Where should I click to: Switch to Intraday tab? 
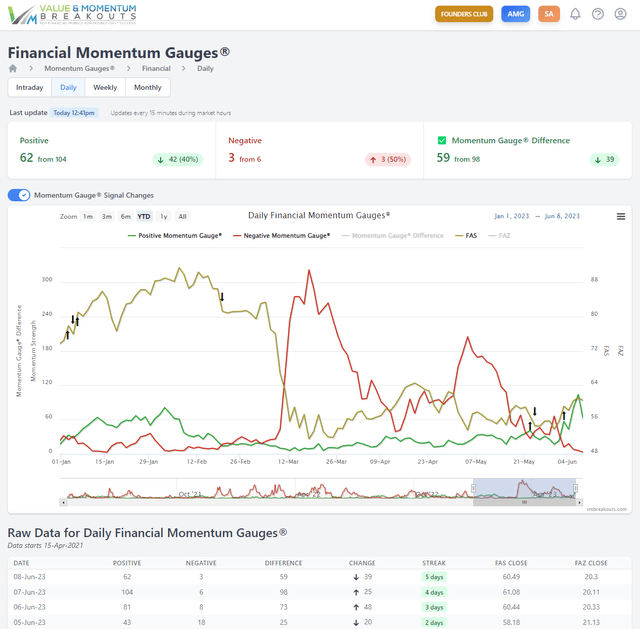click(29, 87)
